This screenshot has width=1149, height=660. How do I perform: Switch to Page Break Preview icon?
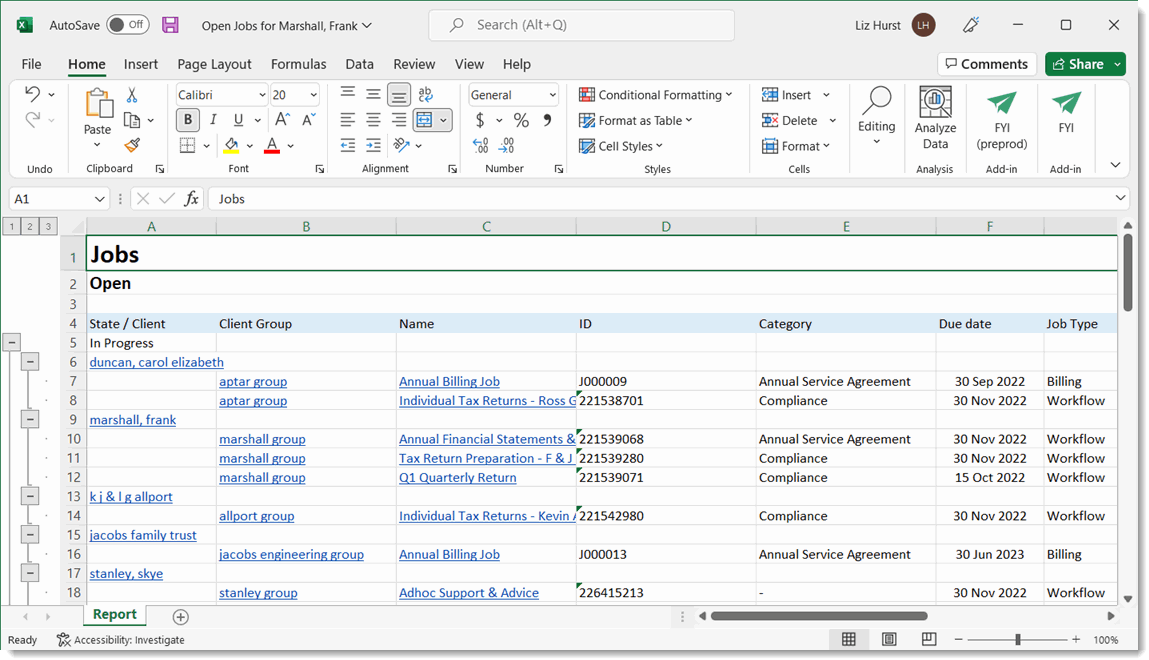928,639
